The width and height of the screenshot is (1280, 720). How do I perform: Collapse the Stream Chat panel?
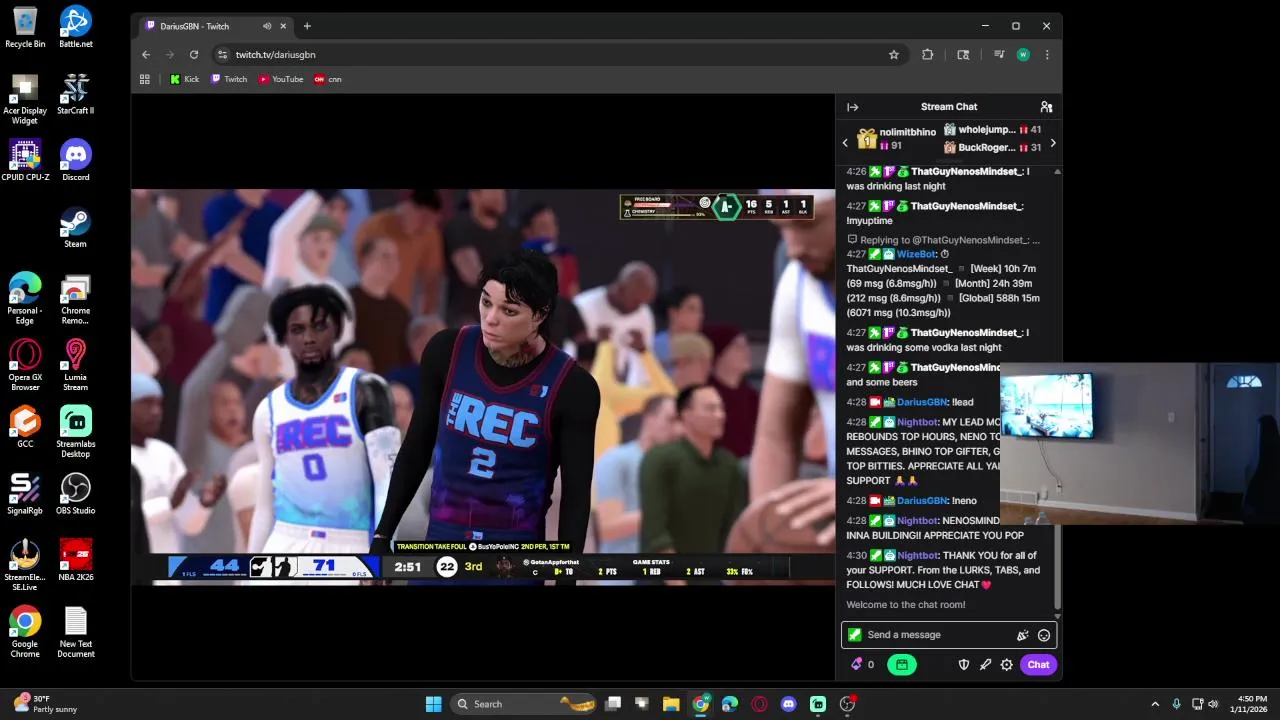(x=852, y=107)
